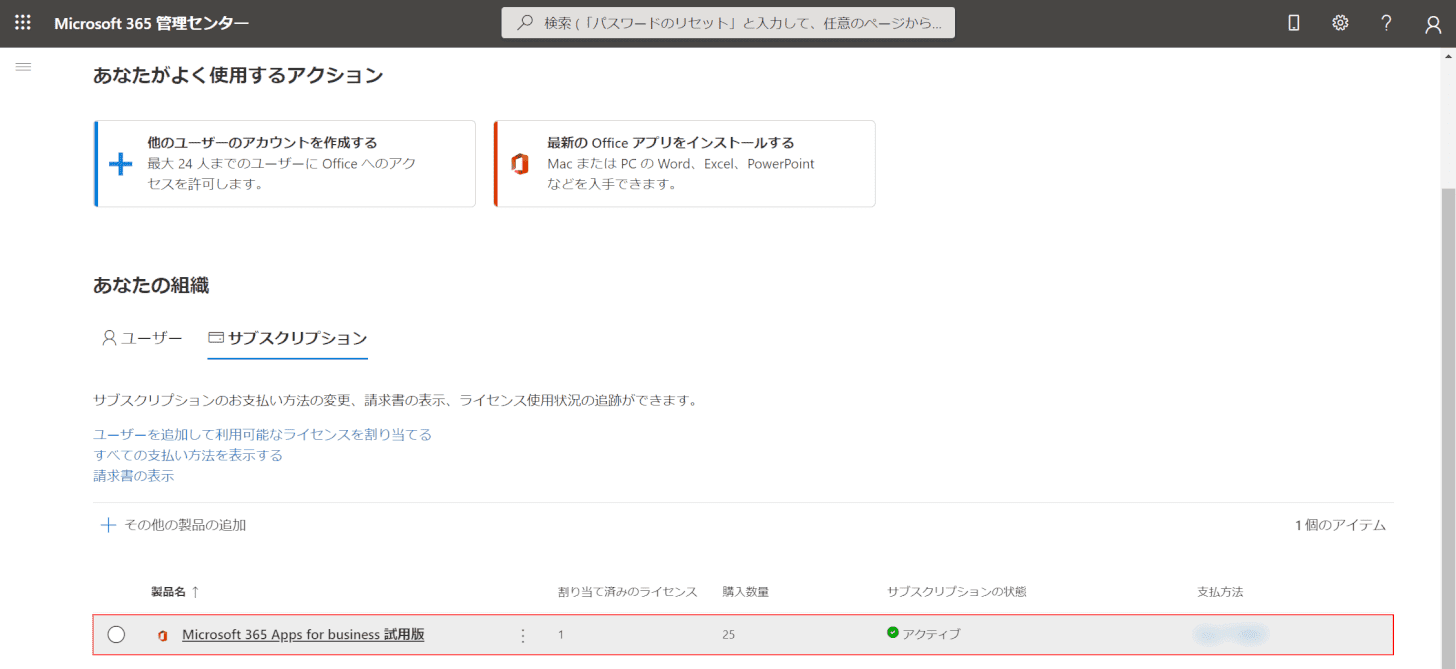Click the blue plus icon on the create user card
The height and width of the screenshot is (669, 1456).
point(121,164)
